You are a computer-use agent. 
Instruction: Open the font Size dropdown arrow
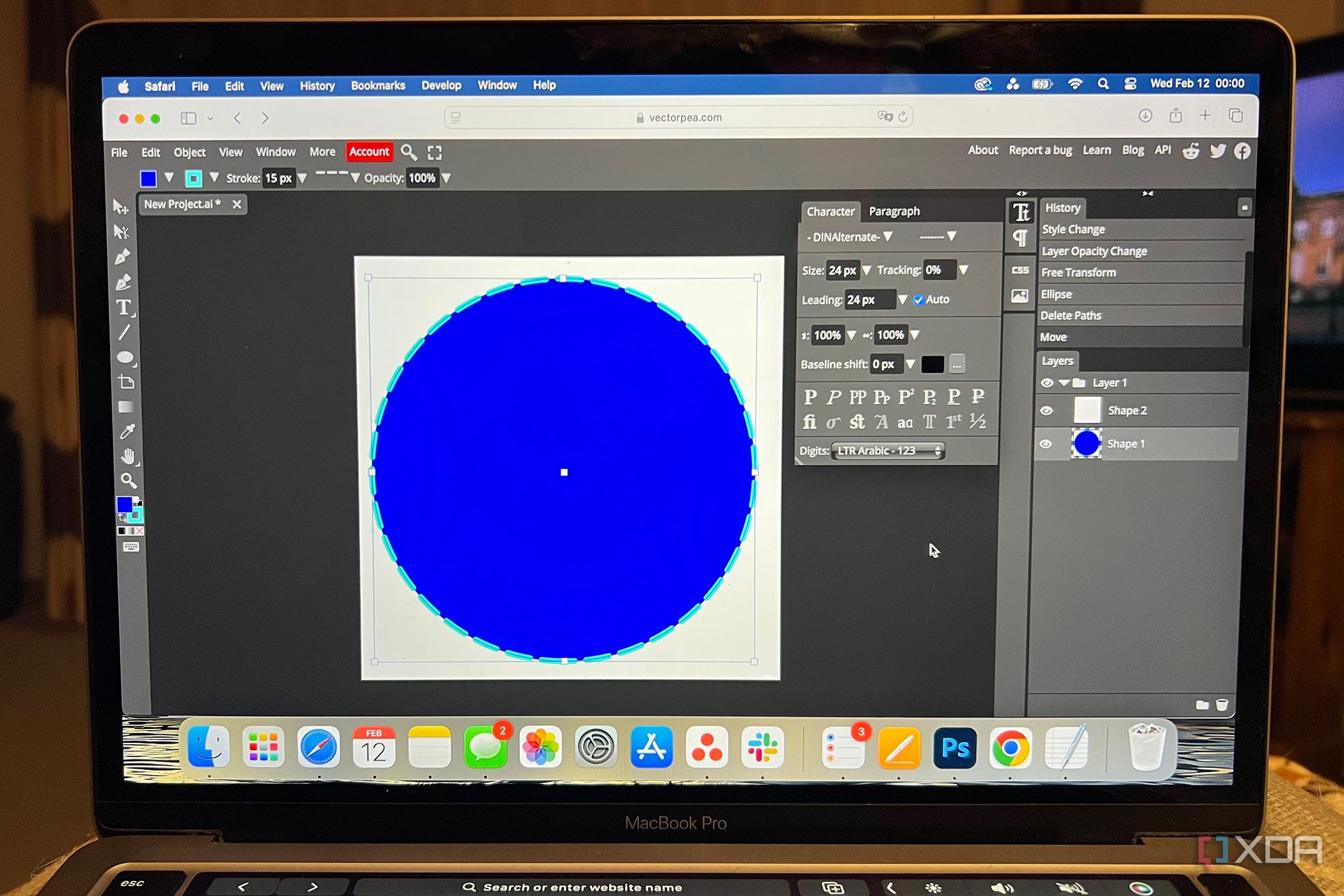click(867, 271)
